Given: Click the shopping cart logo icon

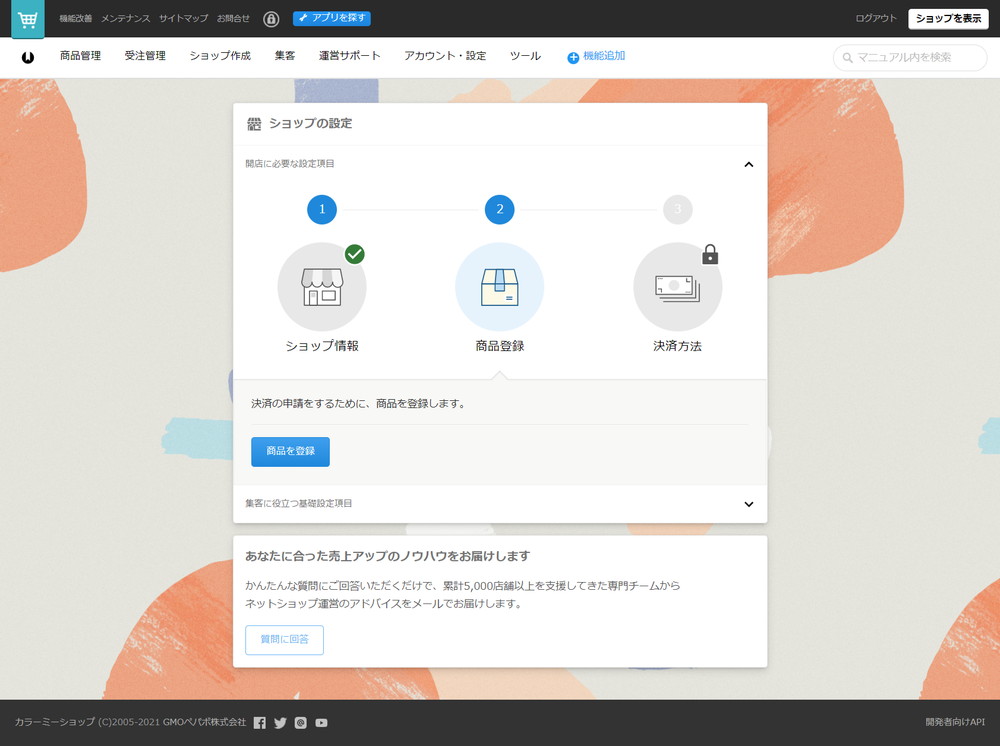Looking at the screenshot, I should coord(28,19).
